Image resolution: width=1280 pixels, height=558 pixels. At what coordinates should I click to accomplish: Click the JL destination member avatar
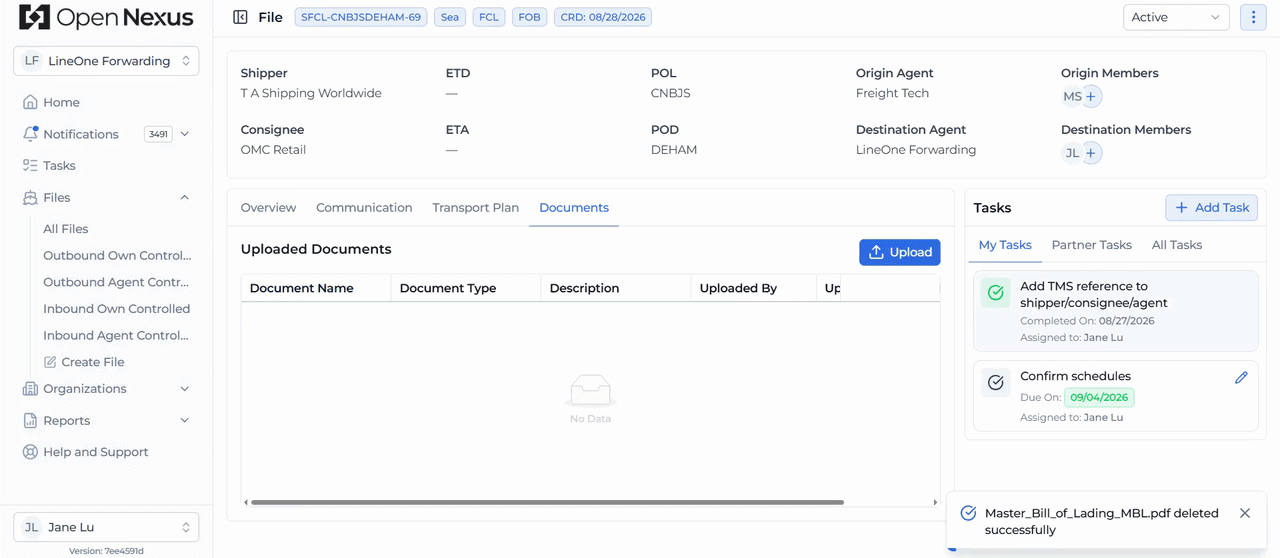(1071, 153)
